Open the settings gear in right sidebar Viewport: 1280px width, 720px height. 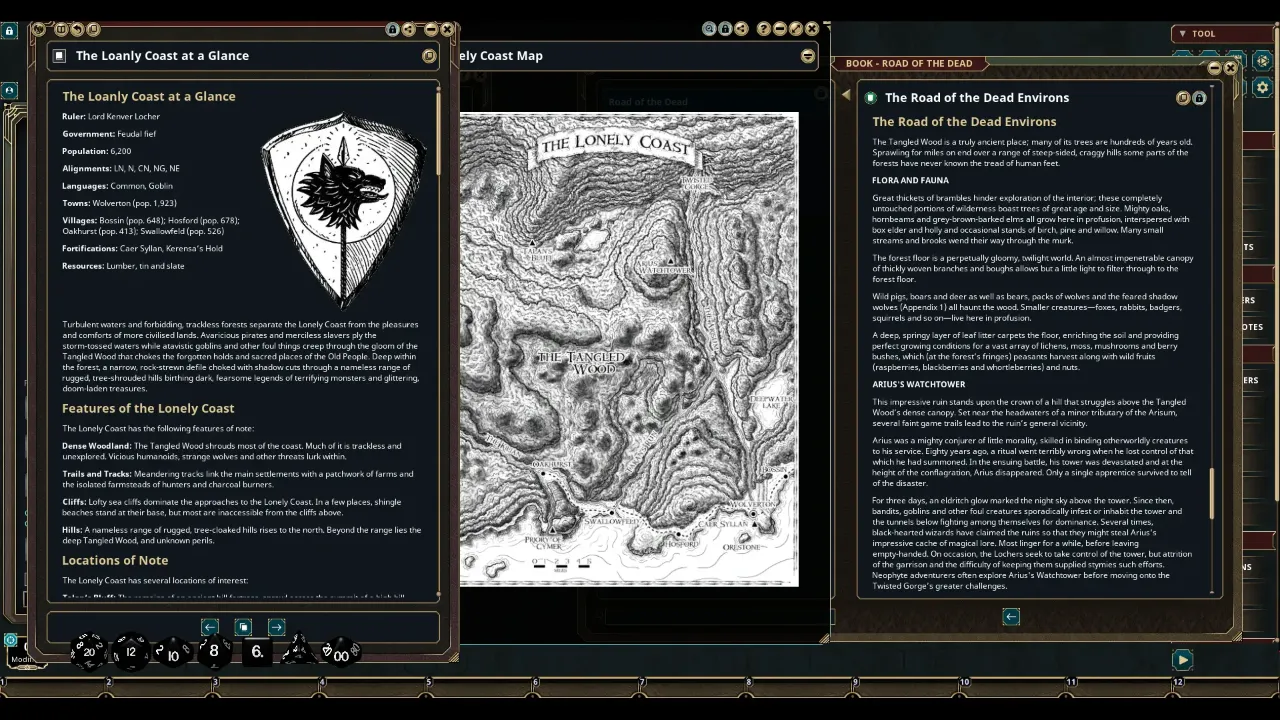click(x=1262, y=88)
